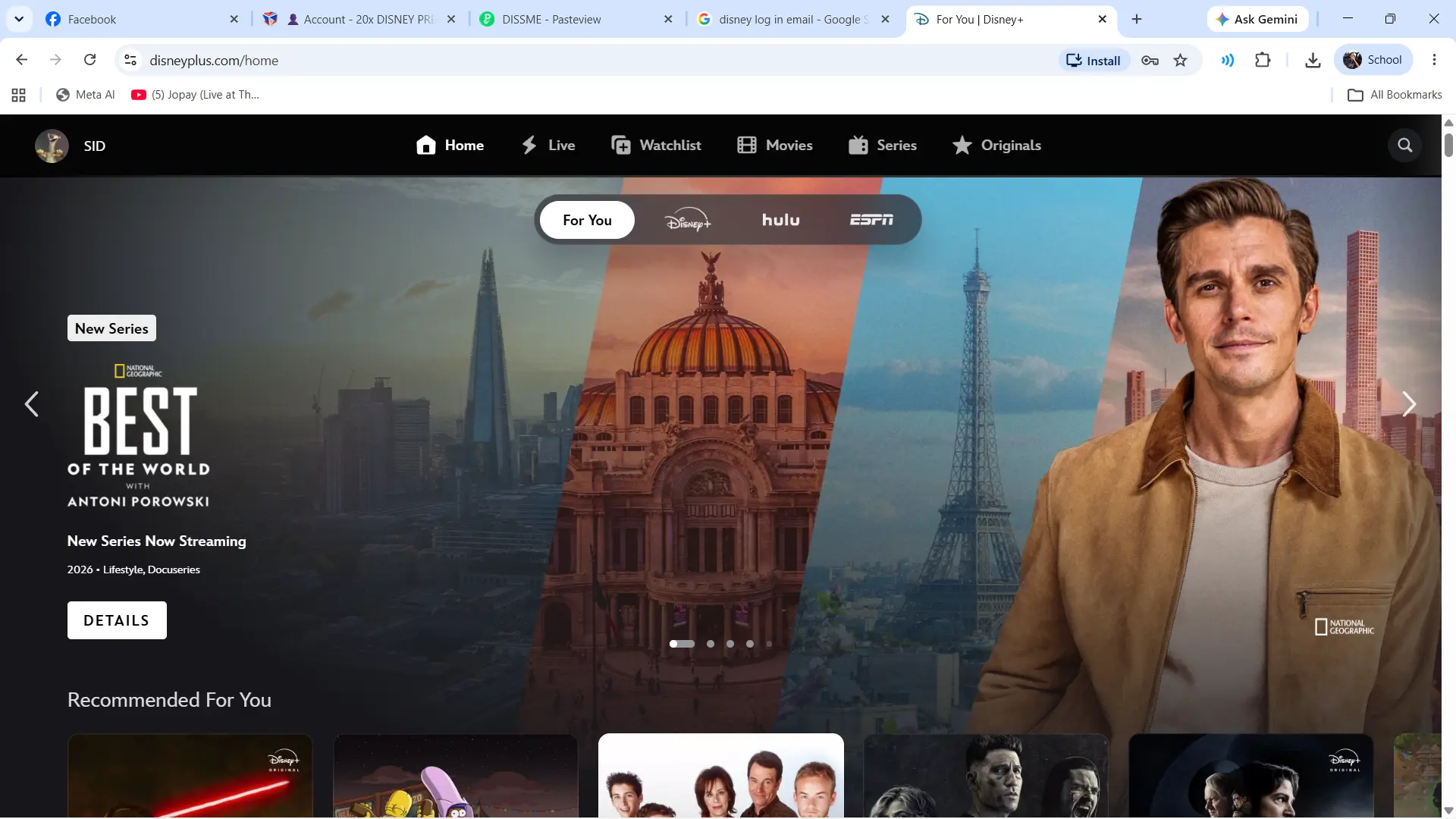Open the Watchlist page

pyautogui.click(x=656, y=146)
